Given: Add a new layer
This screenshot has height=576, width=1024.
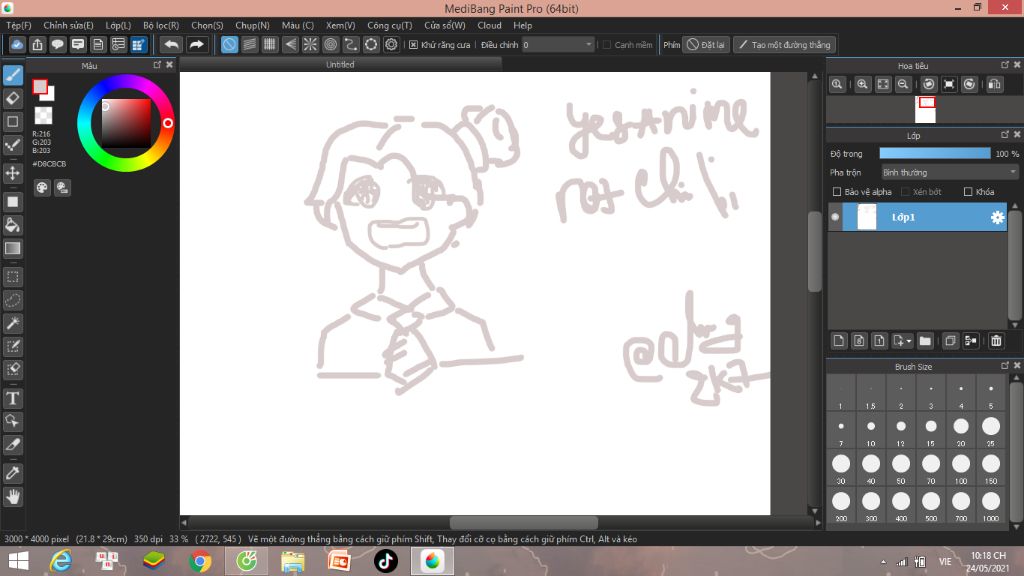Looking at the screenshot, I should click(839, 341).
